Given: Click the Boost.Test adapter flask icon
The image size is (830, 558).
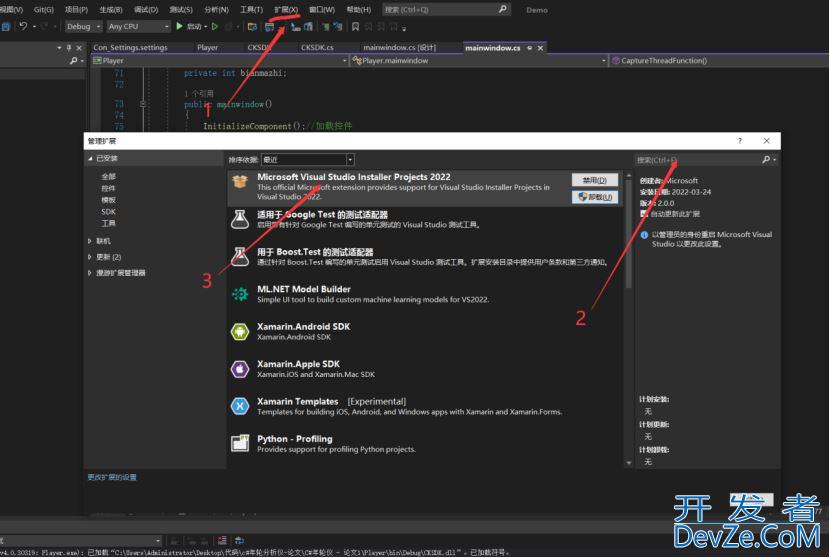Looking at the screenshot, I should (240, 257).
